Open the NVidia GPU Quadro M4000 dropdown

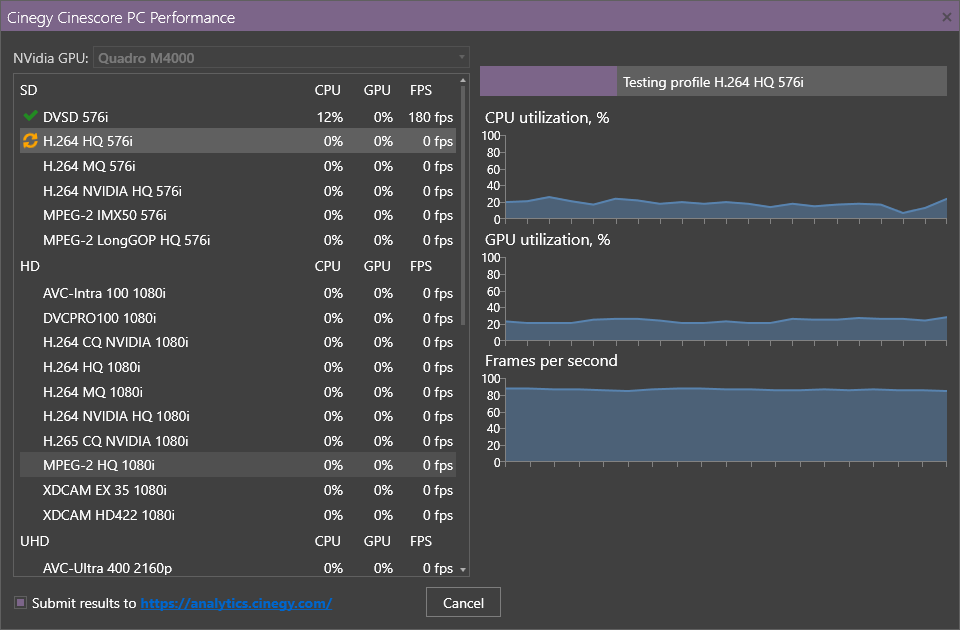coord(281,58)
